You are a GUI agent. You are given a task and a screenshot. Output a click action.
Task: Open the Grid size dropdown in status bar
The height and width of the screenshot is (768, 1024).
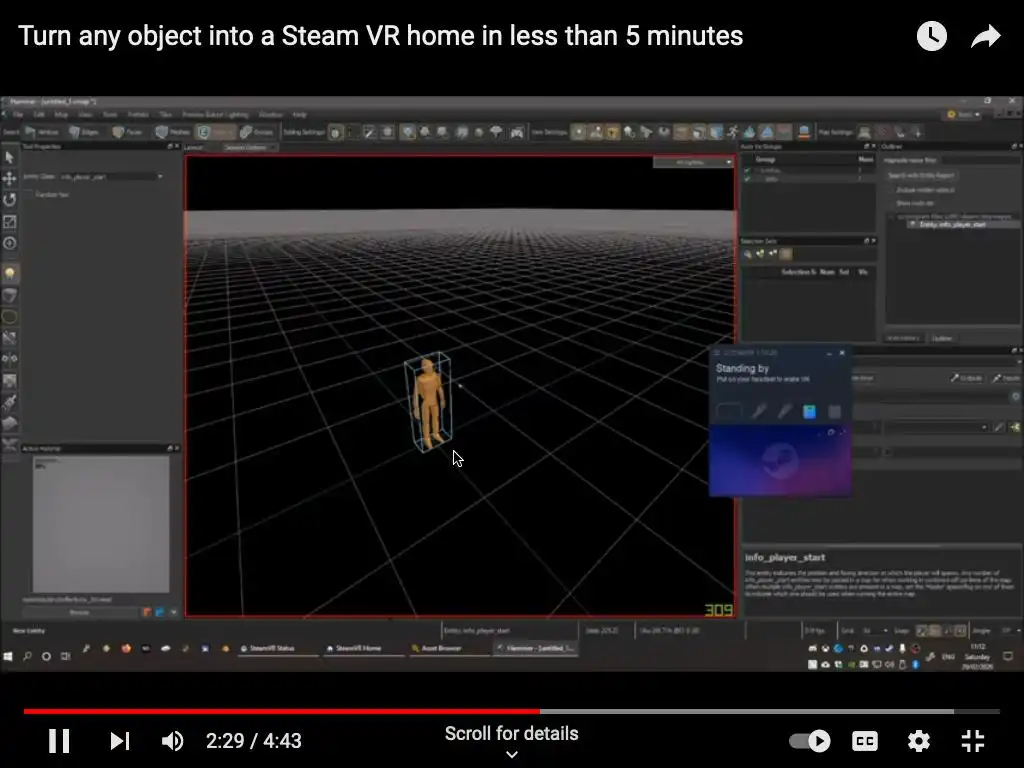[x=874, y=631]
